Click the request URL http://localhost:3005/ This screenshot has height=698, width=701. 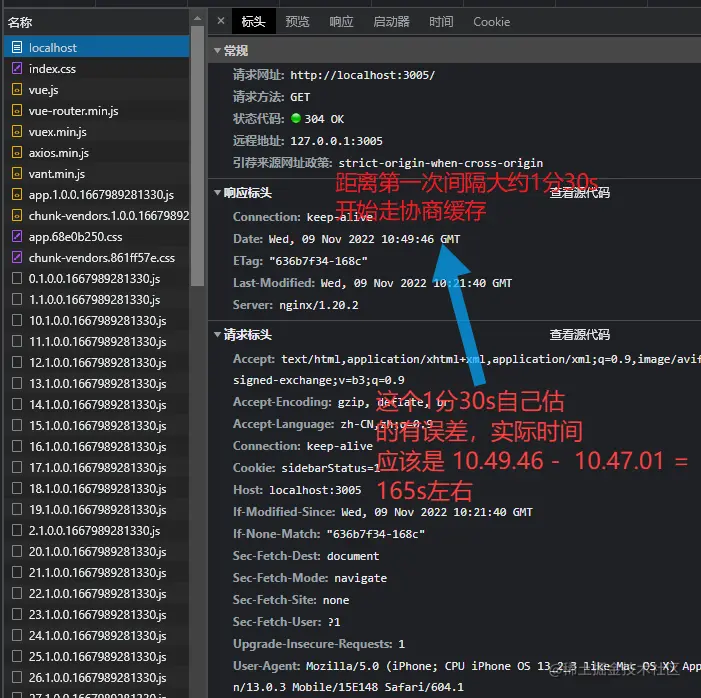pyautogui.click(x=362, y=75)
